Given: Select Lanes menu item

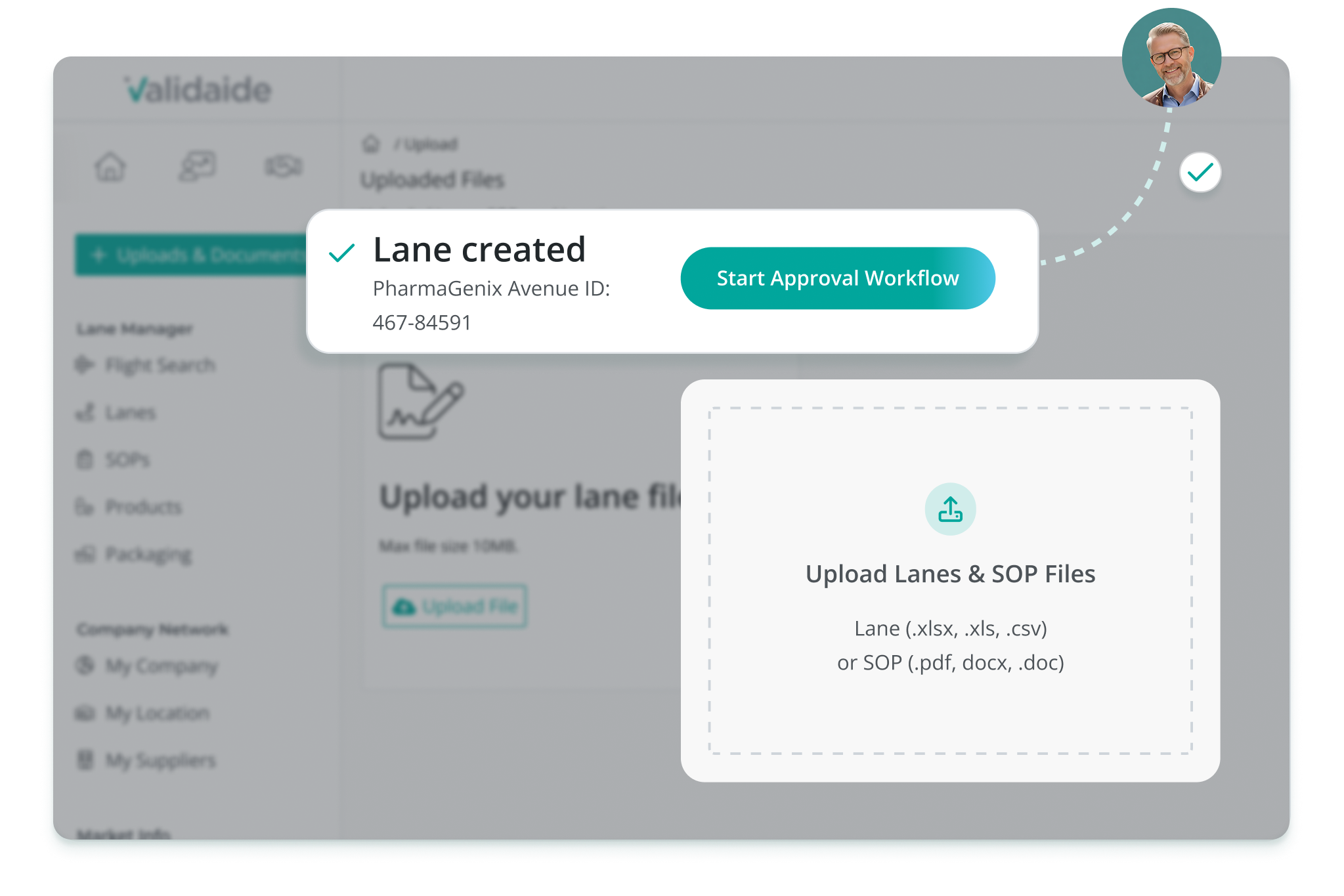Looking at the screenshot, I should (130, 413).
